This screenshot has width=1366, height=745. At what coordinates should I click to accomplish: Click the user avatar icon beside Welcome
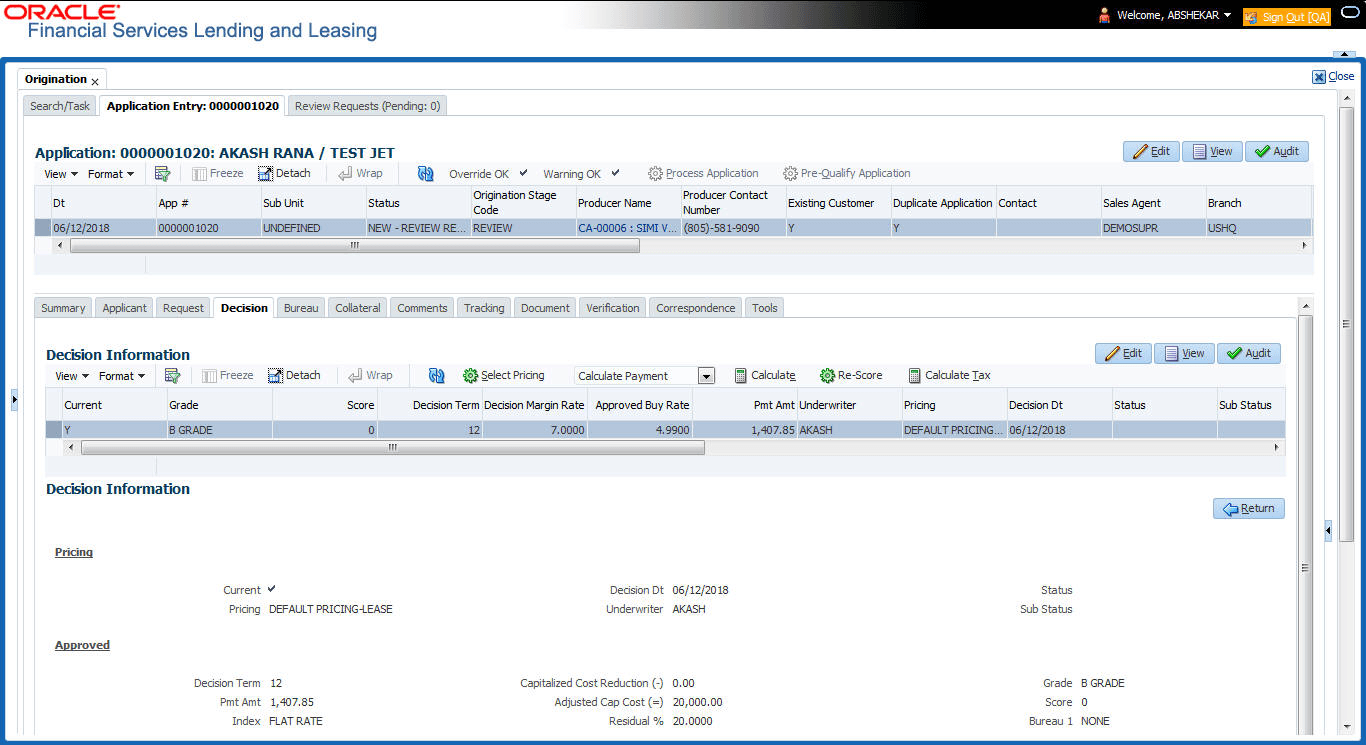pos(1104,15)
